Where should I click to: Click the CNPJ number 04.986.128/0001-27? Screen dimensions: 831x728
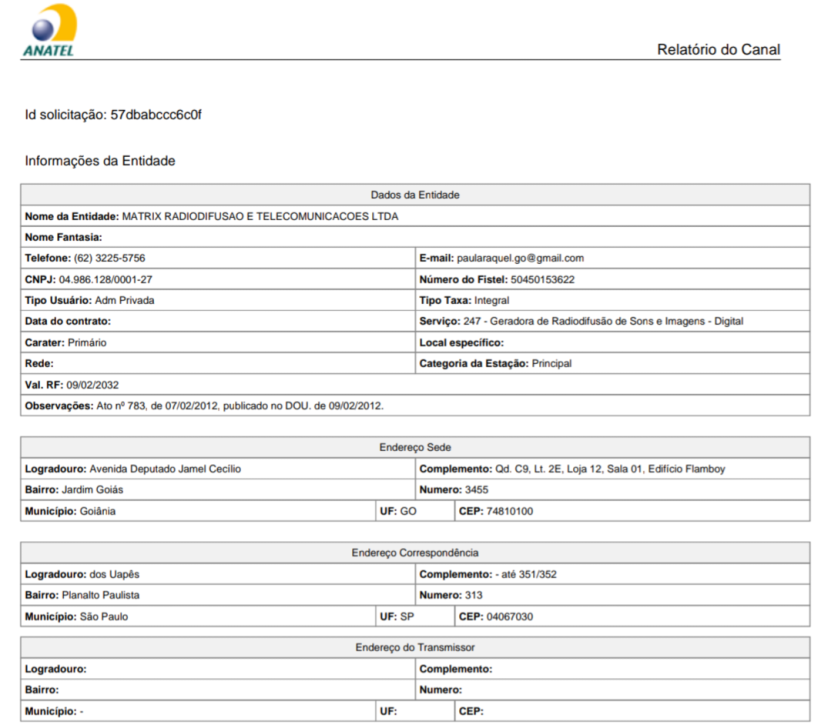105,279
